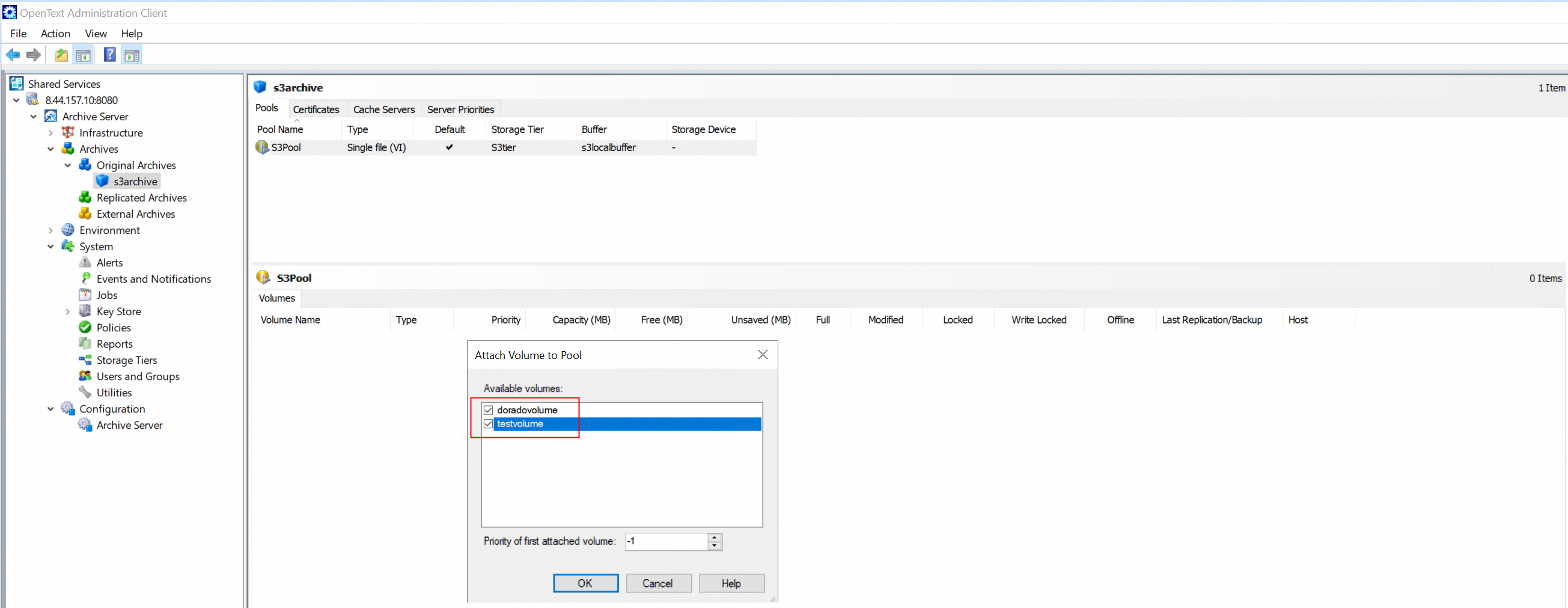Increase priority with the up spinner arrow
1568x608 pixels.
715,537
